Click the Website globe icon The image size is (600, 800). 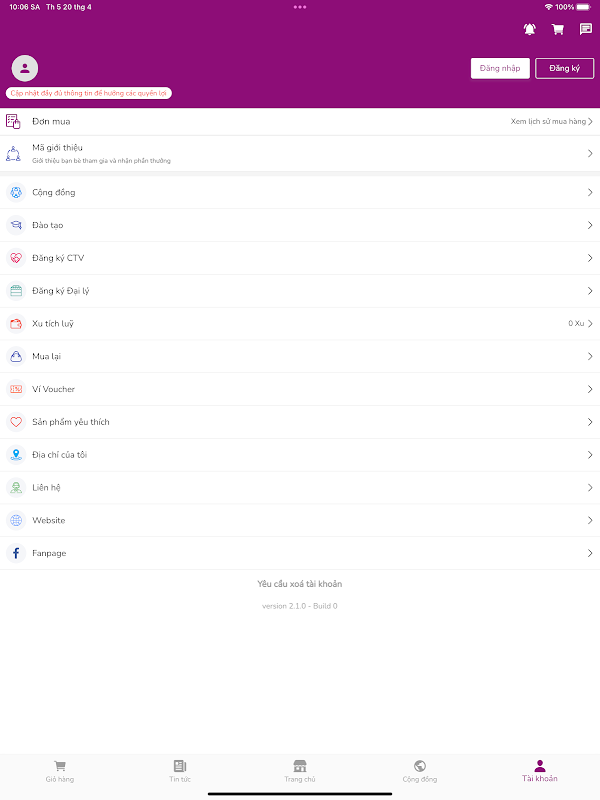[x=16, y=520]
